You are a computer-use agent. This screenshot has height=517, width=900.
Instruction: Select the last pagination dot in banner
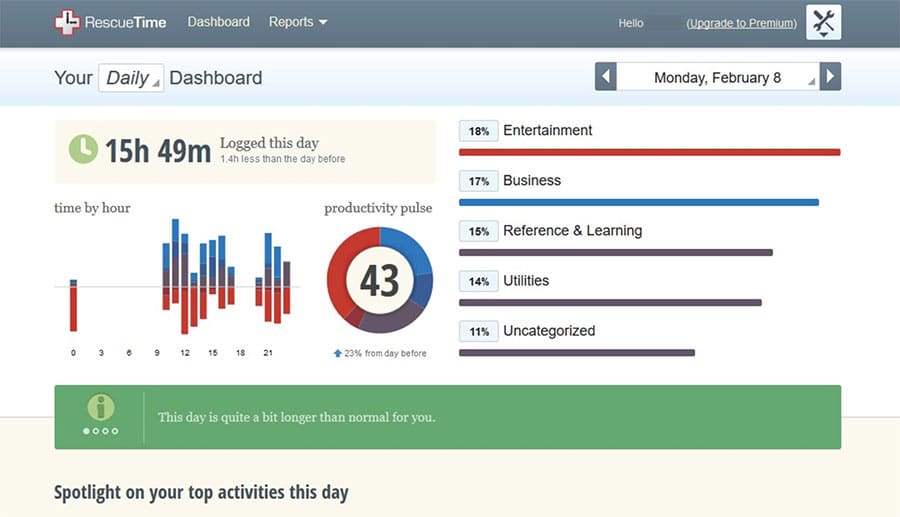tap(115, 431)
